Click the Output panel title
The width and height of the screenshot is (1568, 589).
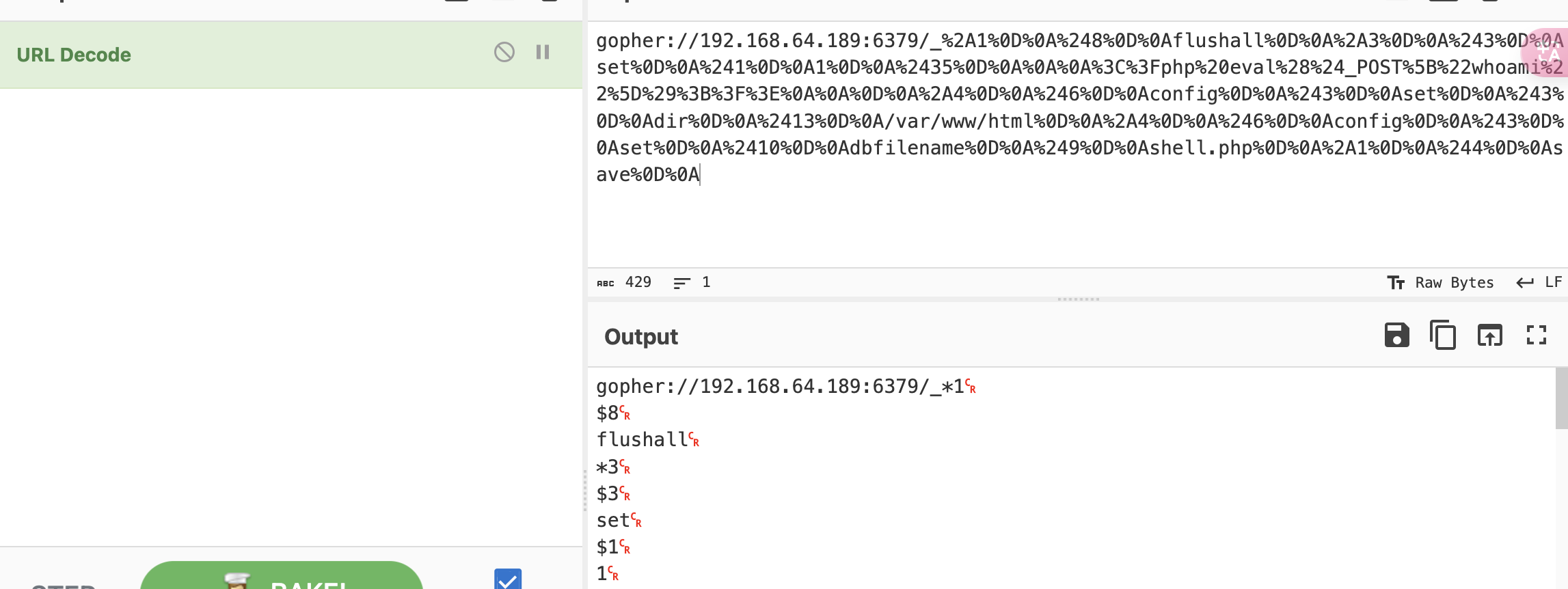[x=641, y=336]
